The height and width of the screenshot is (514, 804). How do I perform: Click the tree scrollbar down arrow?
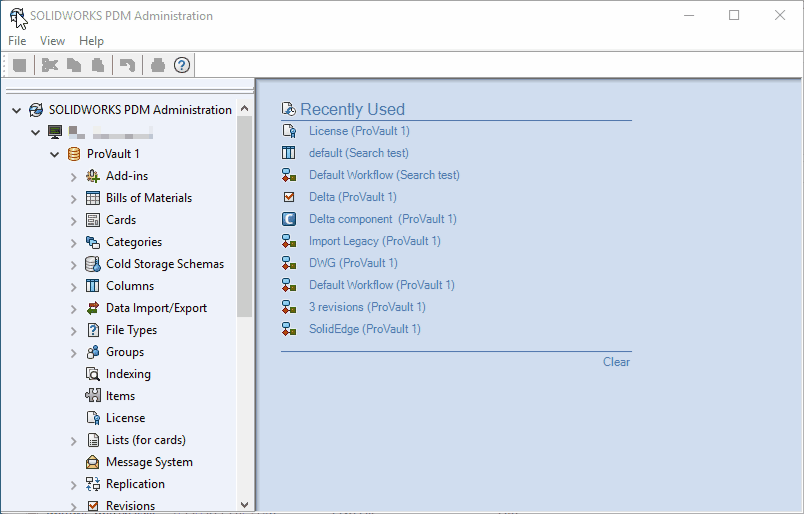[245, 505]
